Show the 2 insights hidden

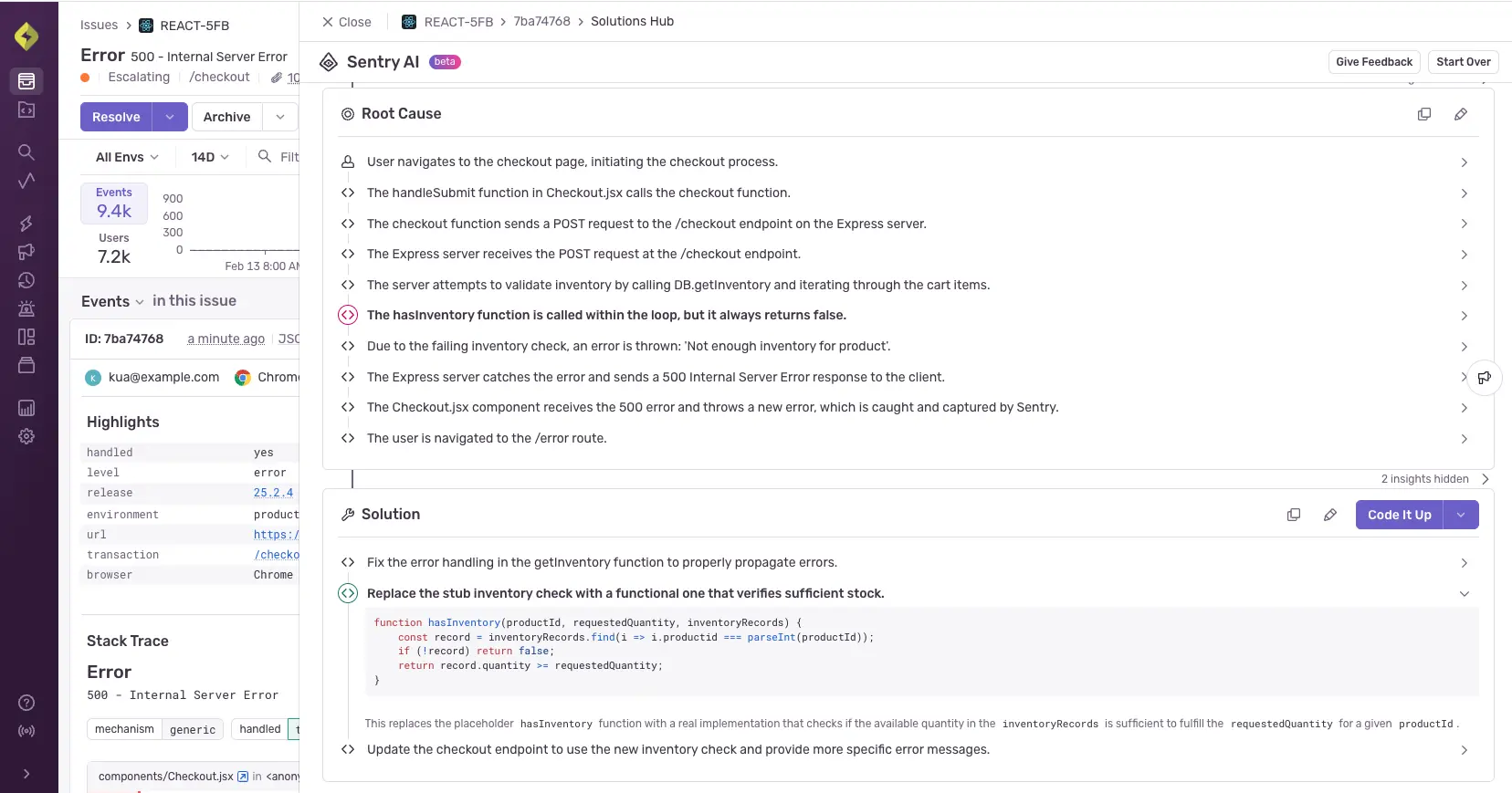coord(1434,479)
